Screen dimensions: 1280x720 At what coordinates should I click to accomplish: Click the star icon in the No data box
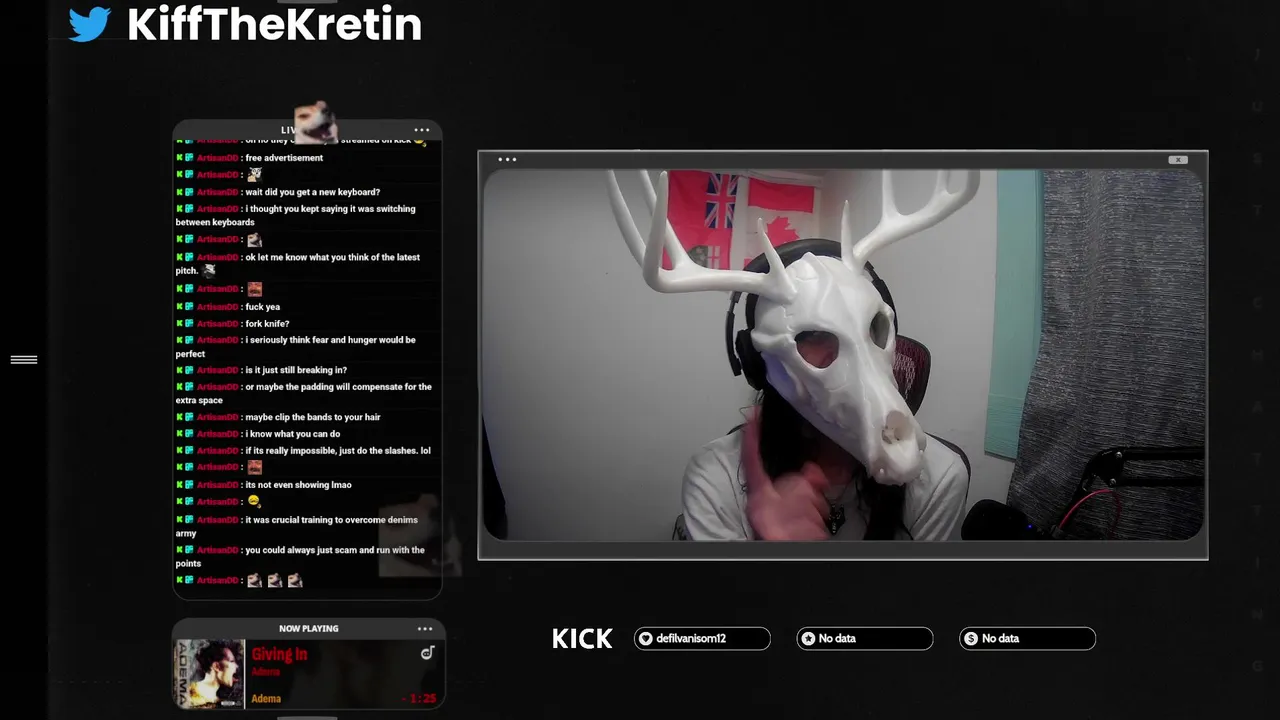tap(808, 639)
